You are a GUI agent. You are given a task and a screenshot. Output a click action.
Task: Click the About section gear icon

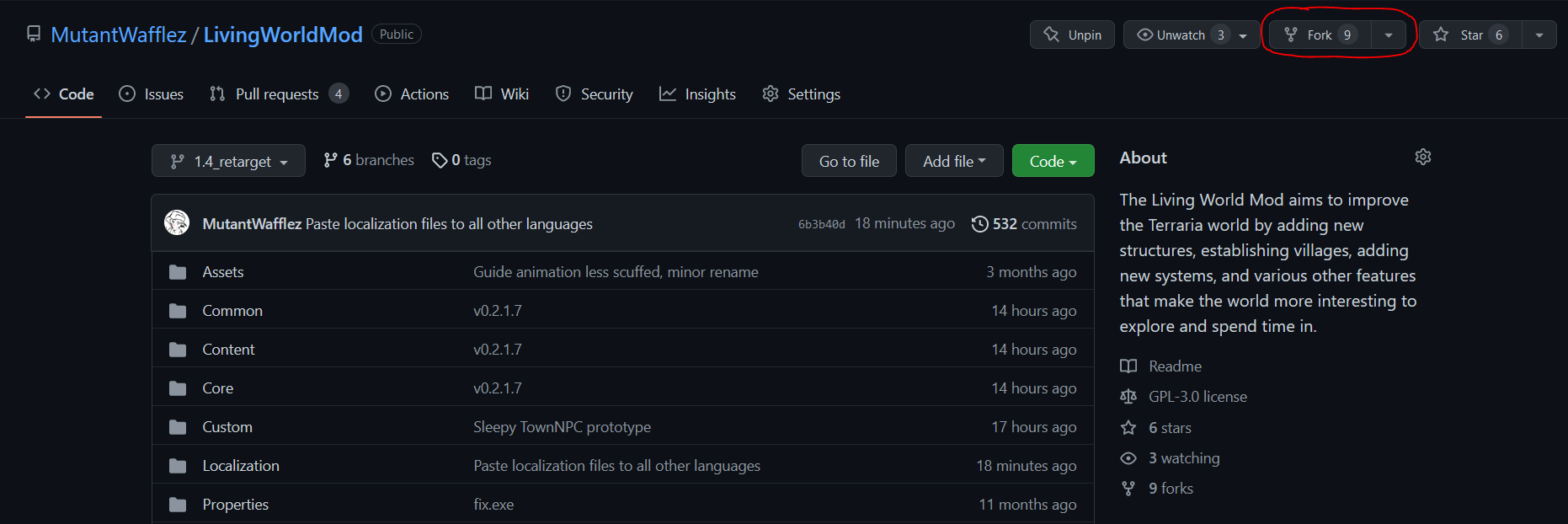(1423, 158)
